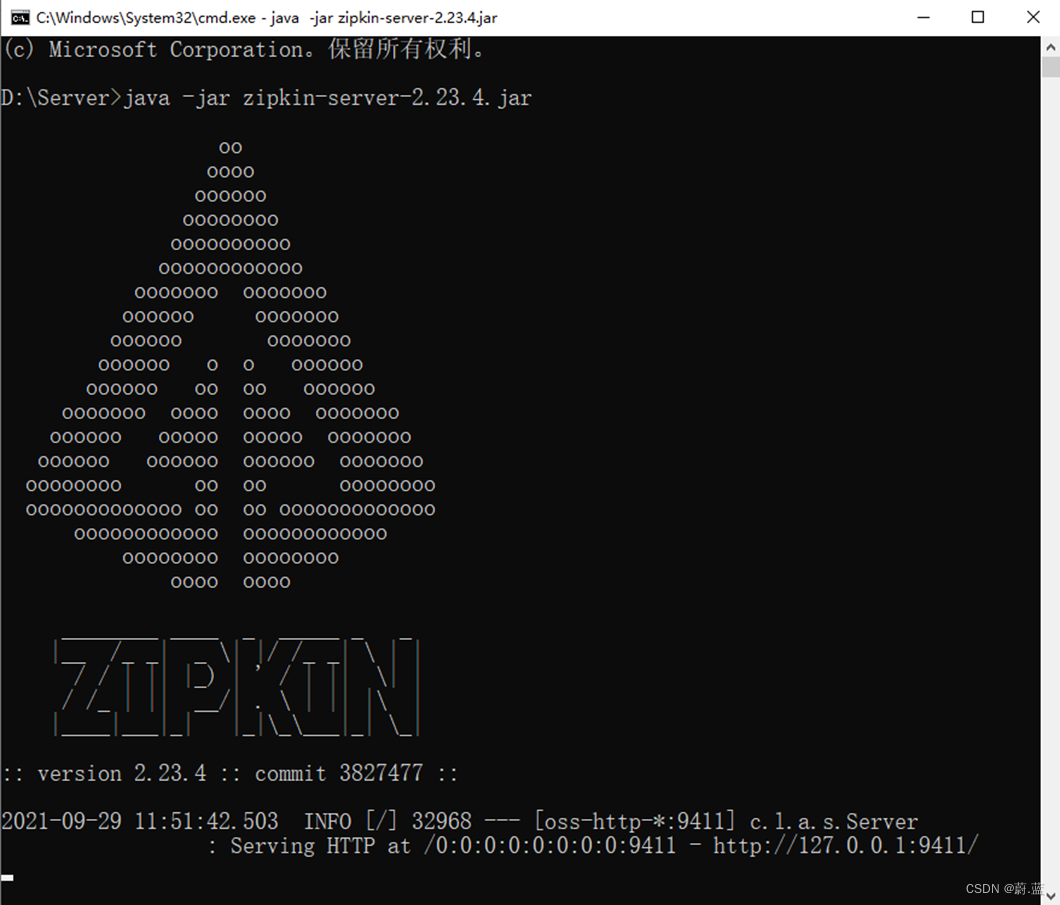Viewport: 1060px width, 905px height.
Task: Click the scrollbar up arrow
Action: coord(1050,47)
